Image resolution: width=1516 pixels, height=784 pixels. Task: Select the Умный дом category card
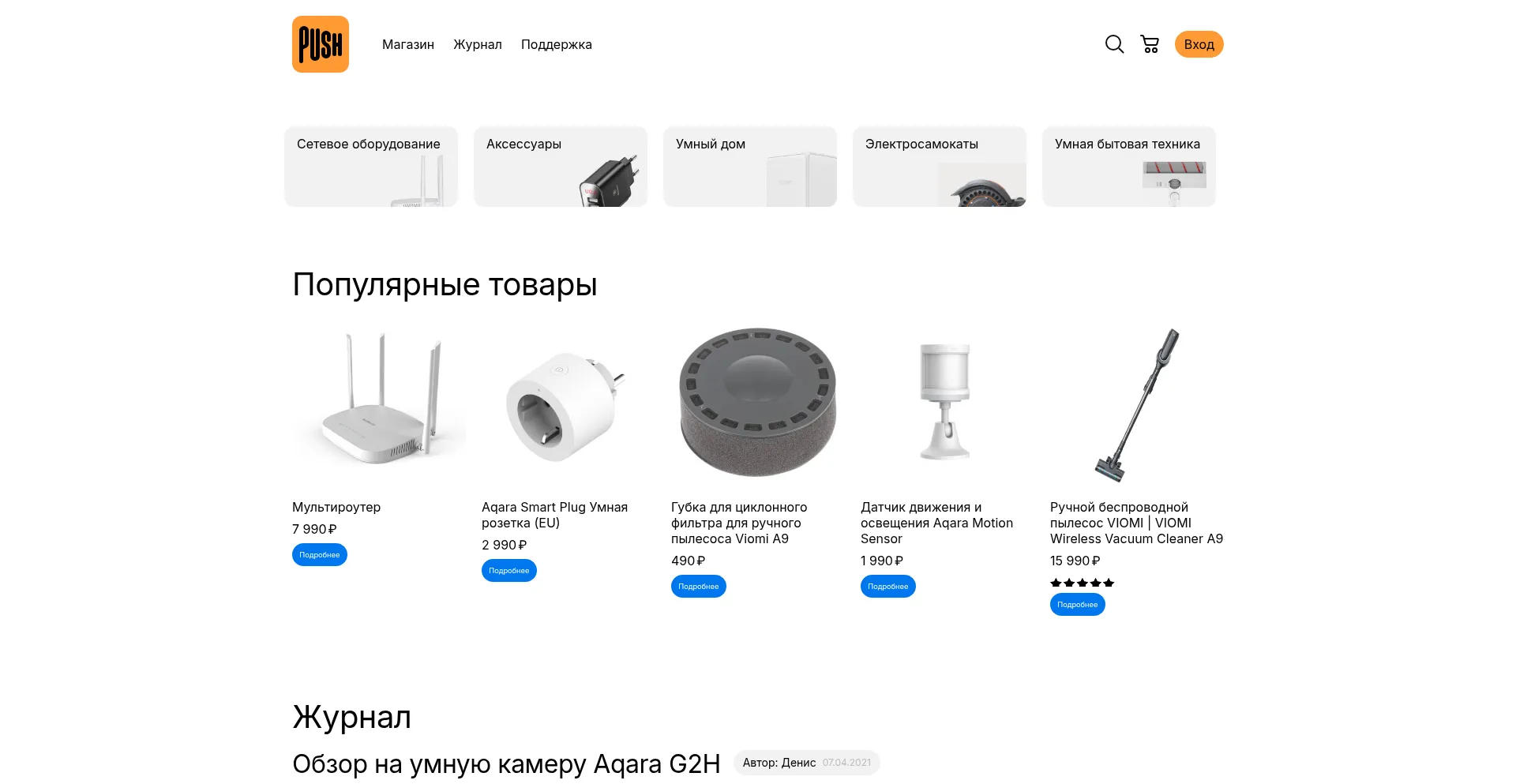750,167
